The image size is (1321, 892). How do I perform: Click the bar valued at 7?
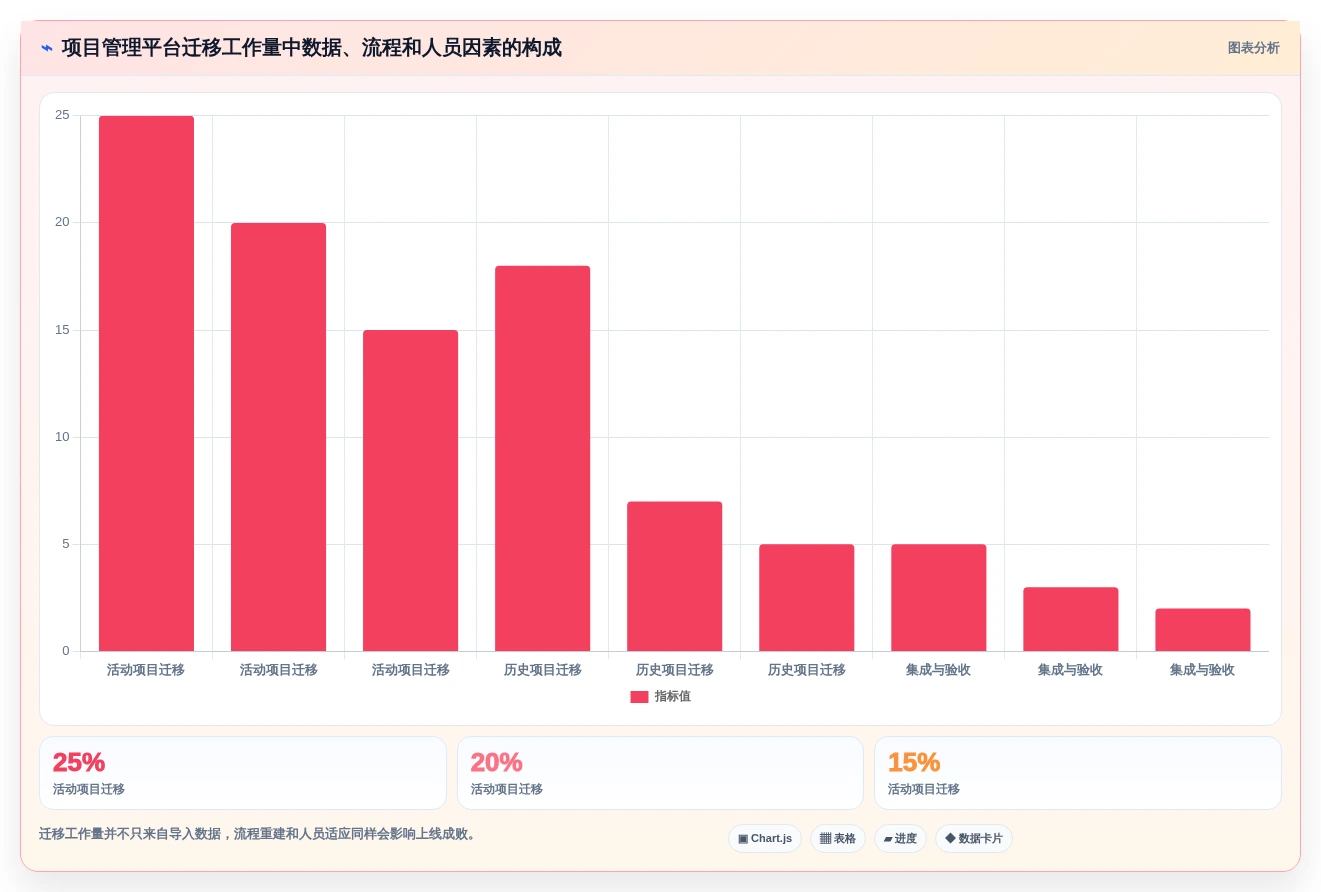point(674,577)
